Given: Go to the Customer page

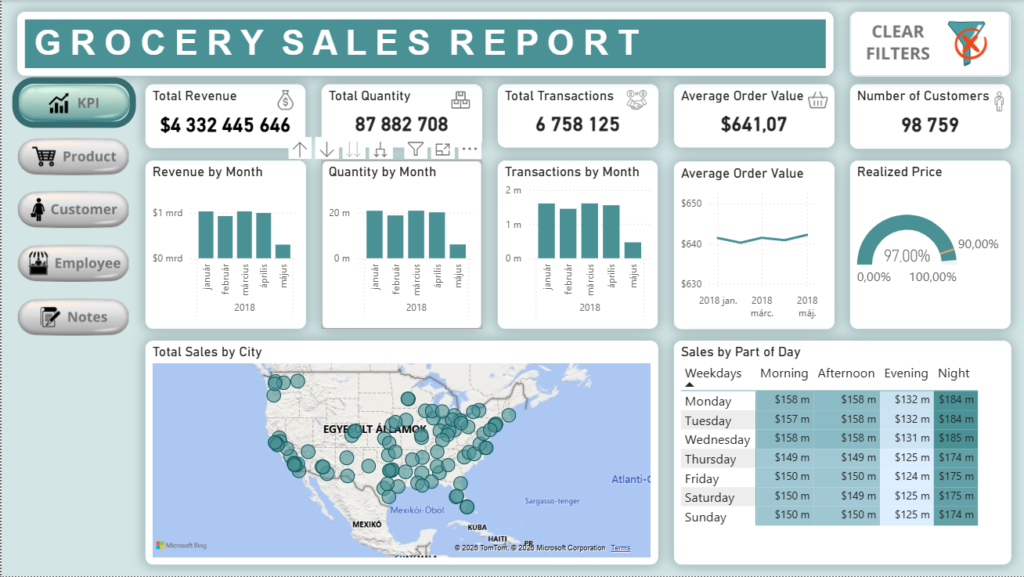Looking at the screenshot, I should [75, 210].
